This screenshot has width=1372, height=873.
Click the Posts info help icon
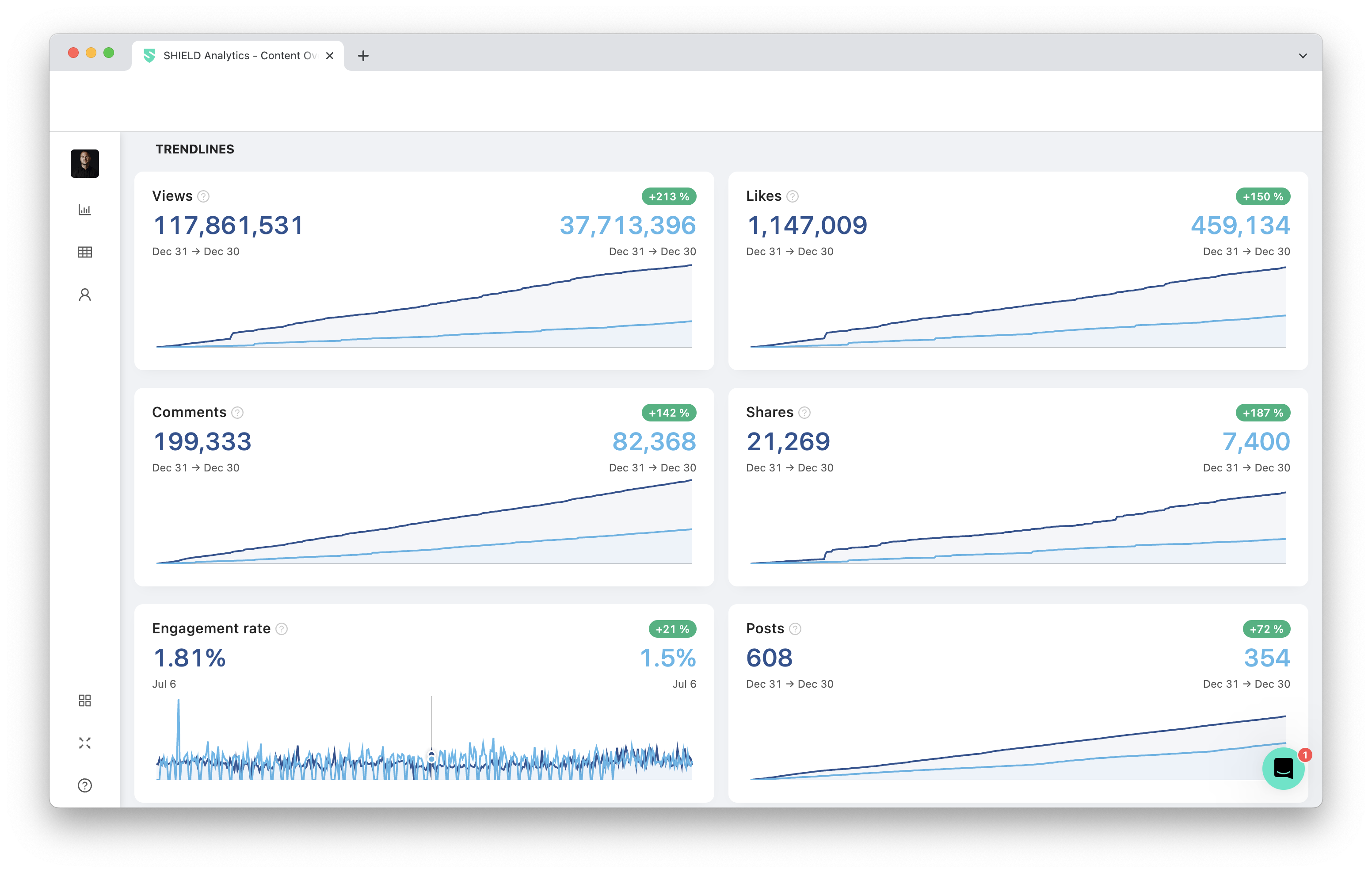795,629
